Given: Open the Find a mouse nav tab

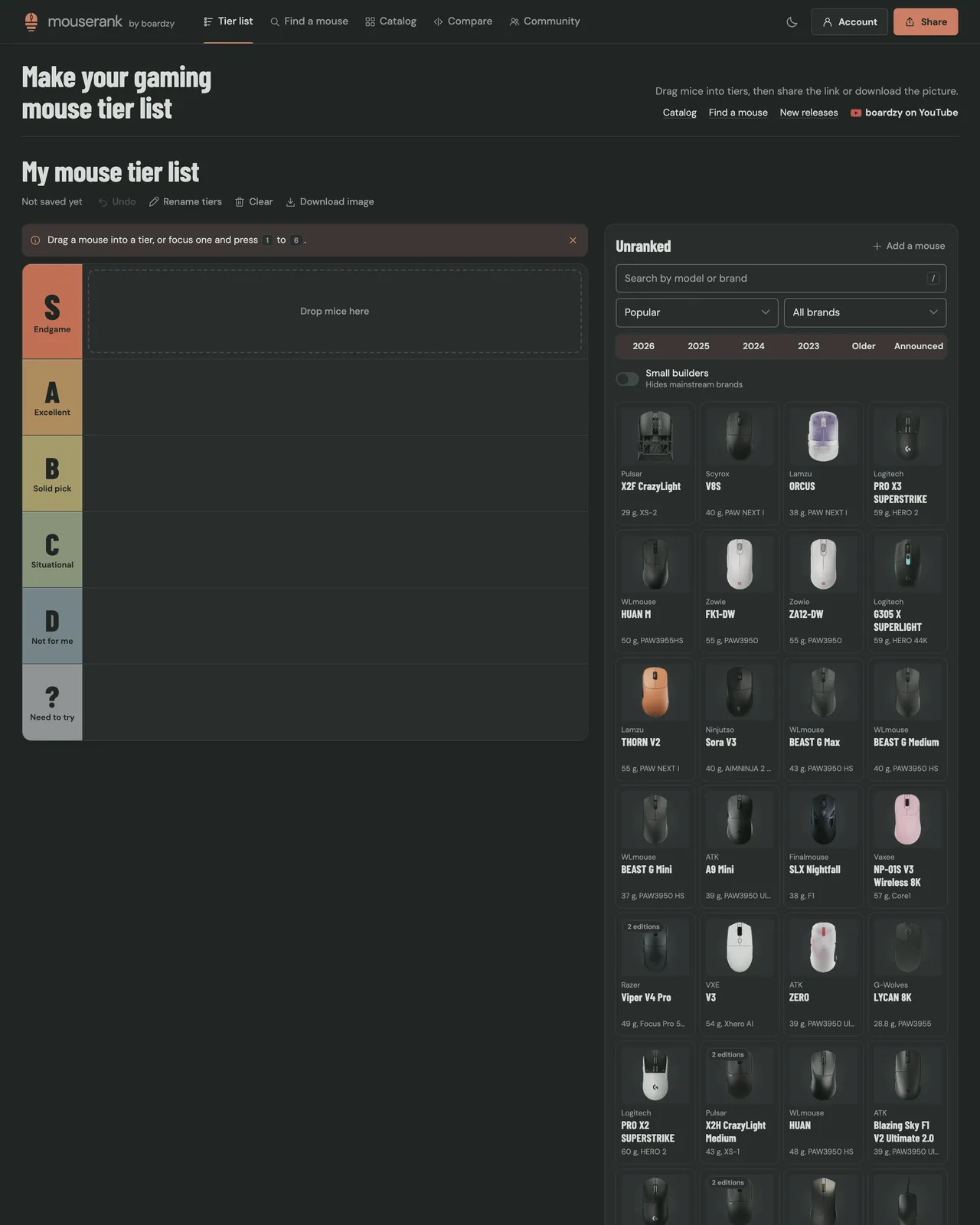Looking at the screenshot, I should [309, 21].
